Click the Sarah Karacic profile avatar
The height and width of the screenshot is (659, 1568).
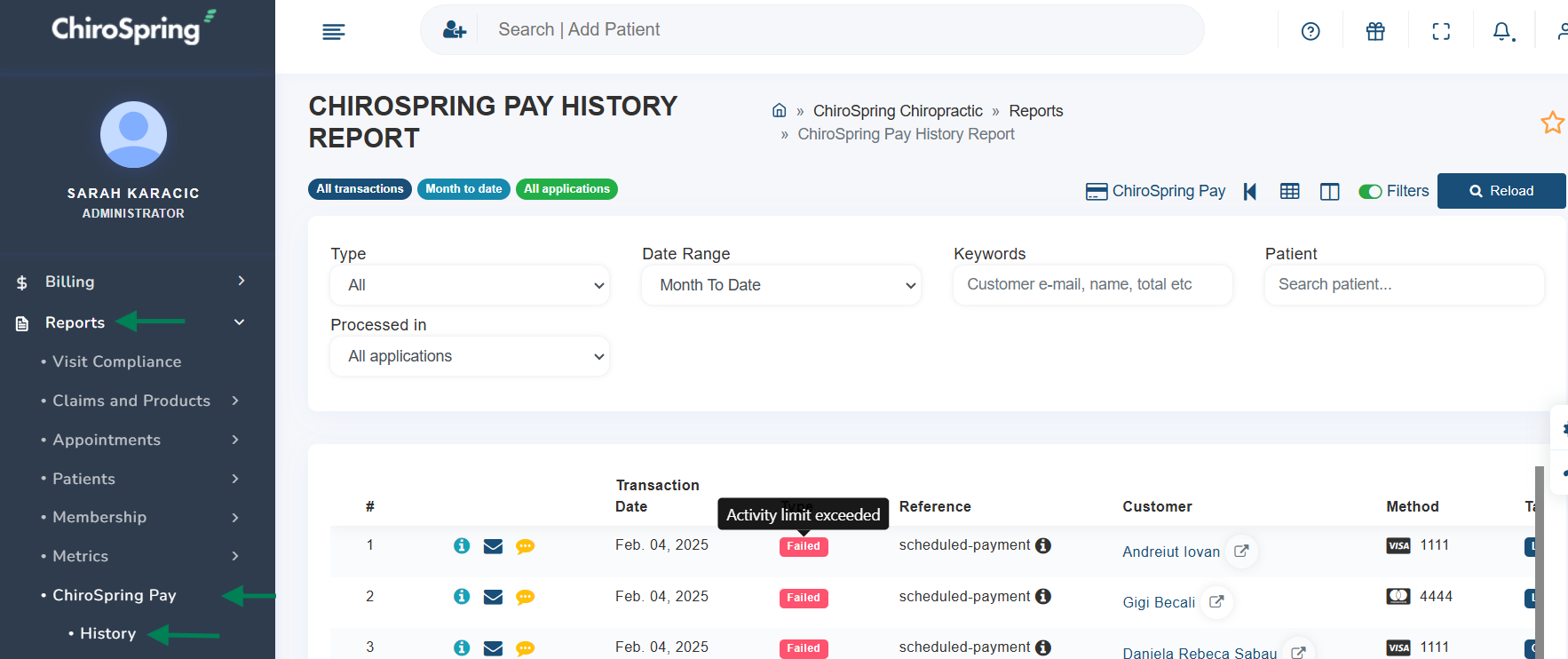click(x=133, y=135)
